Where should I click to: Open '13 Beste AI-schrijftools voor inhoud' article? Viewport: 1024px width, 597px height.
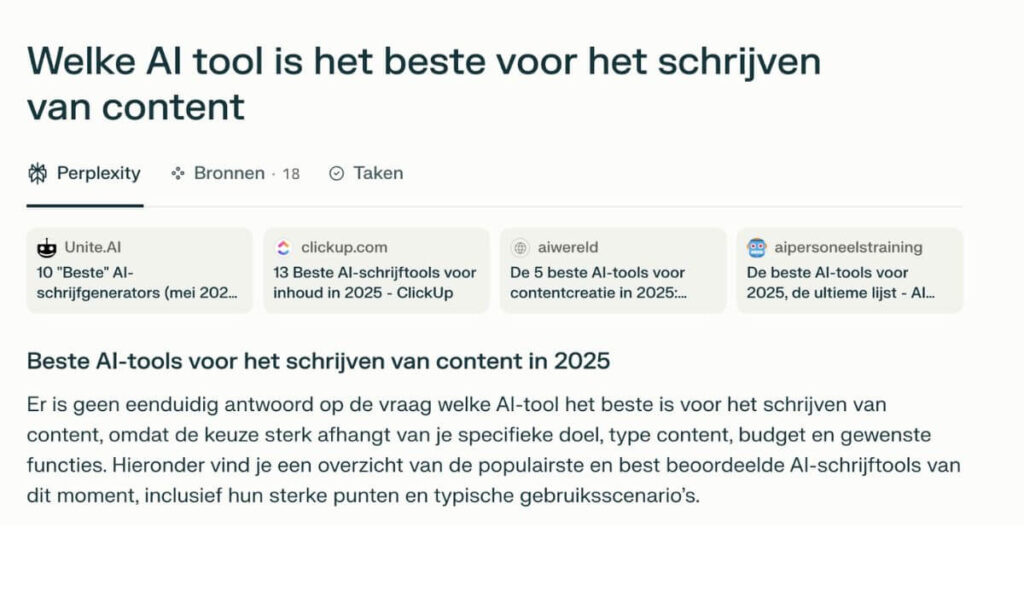tap(375, 282)
